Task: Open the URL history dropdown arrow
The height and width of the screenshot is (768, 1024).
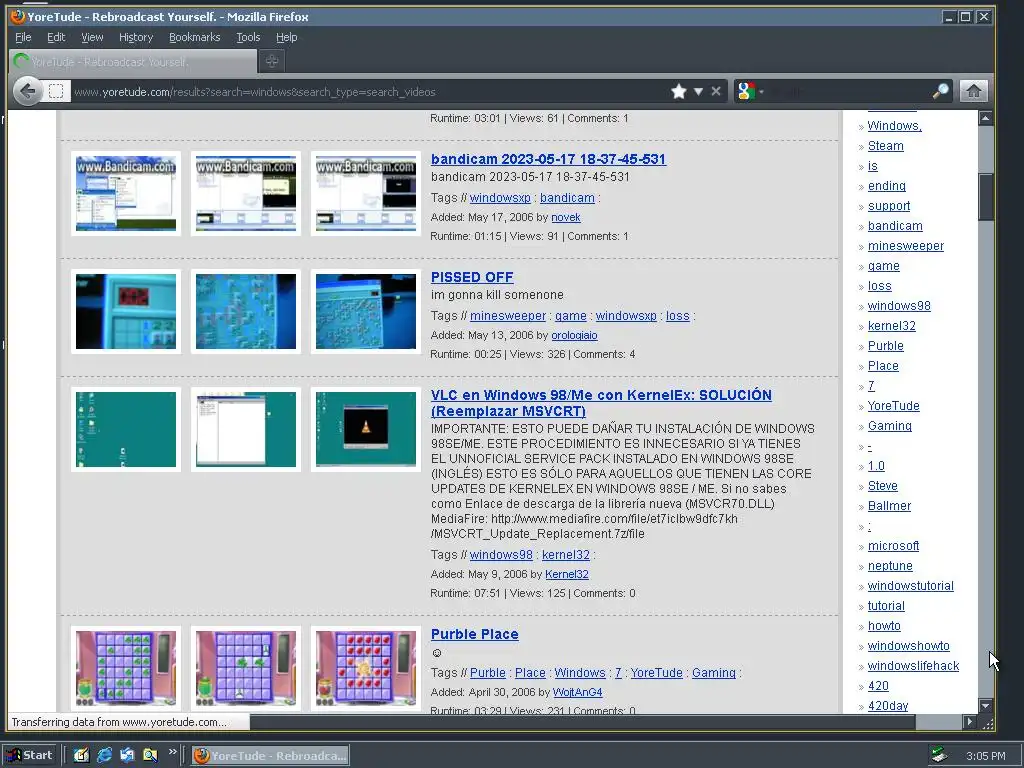Action: (x=698, y=91)
